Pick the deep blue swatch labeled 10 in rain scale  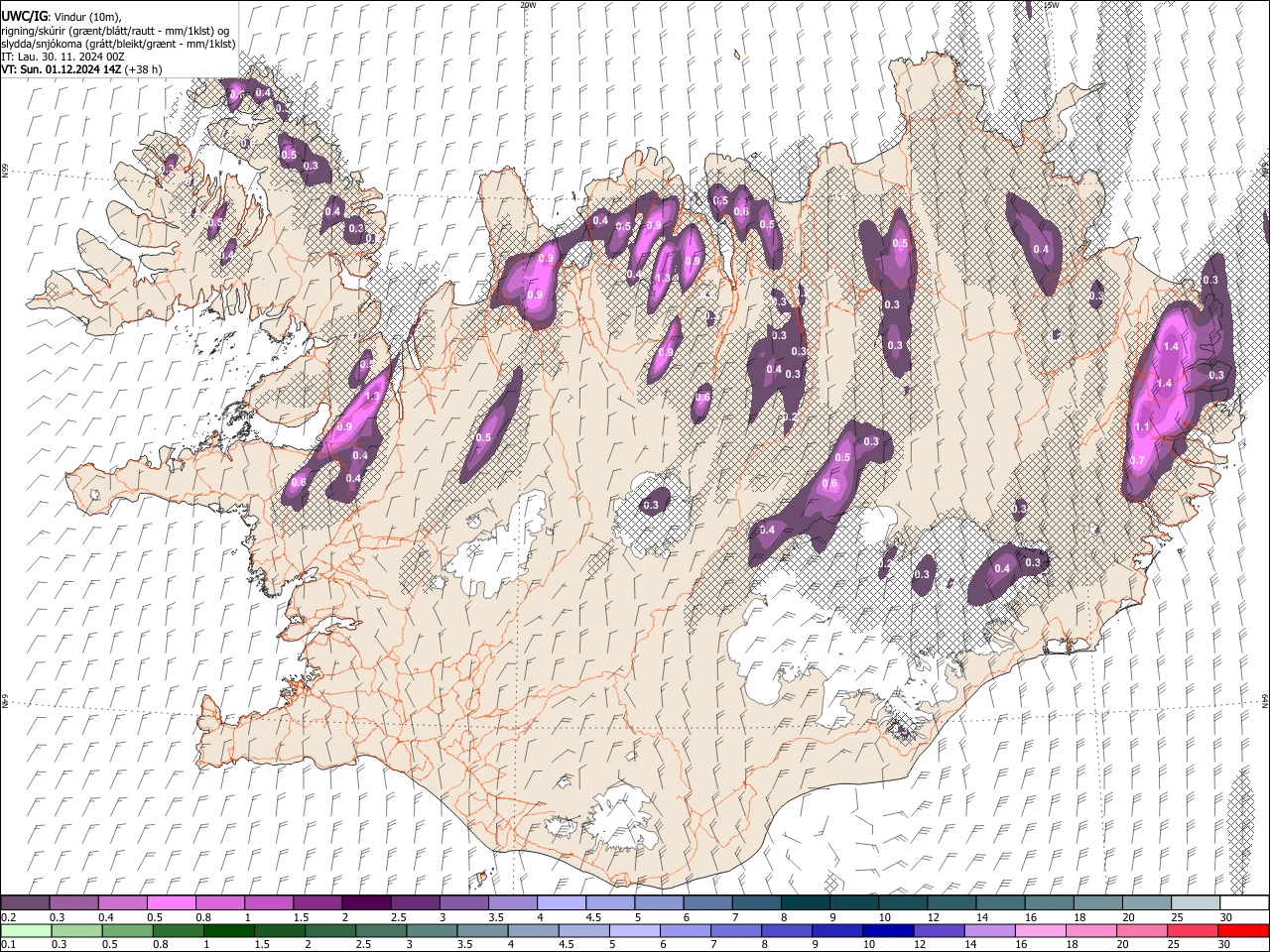point(889,930)
